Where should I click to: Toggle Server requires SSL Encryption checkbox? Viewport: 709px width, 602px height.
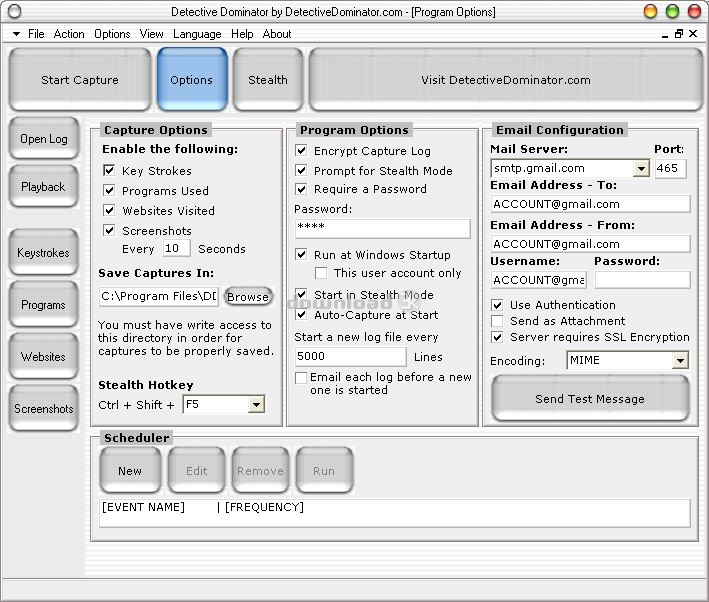point(497,337)
